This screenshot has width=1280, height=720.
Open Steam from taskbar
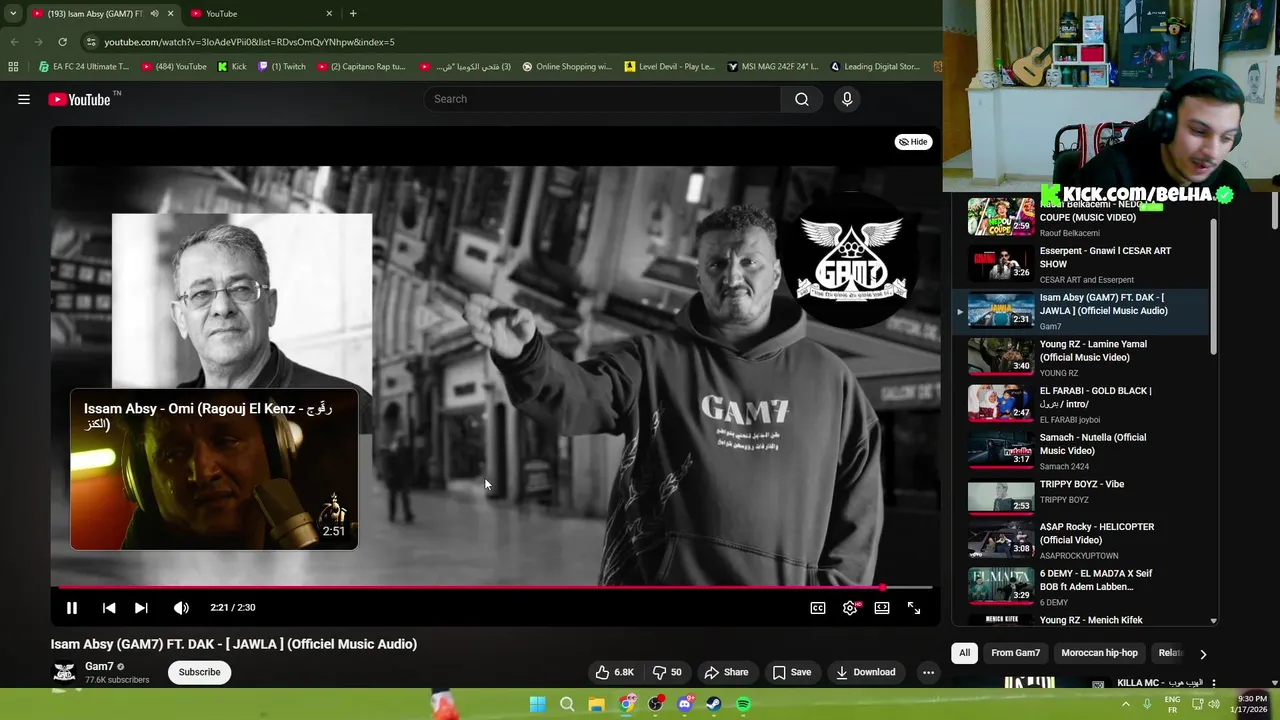pos(714,704)
